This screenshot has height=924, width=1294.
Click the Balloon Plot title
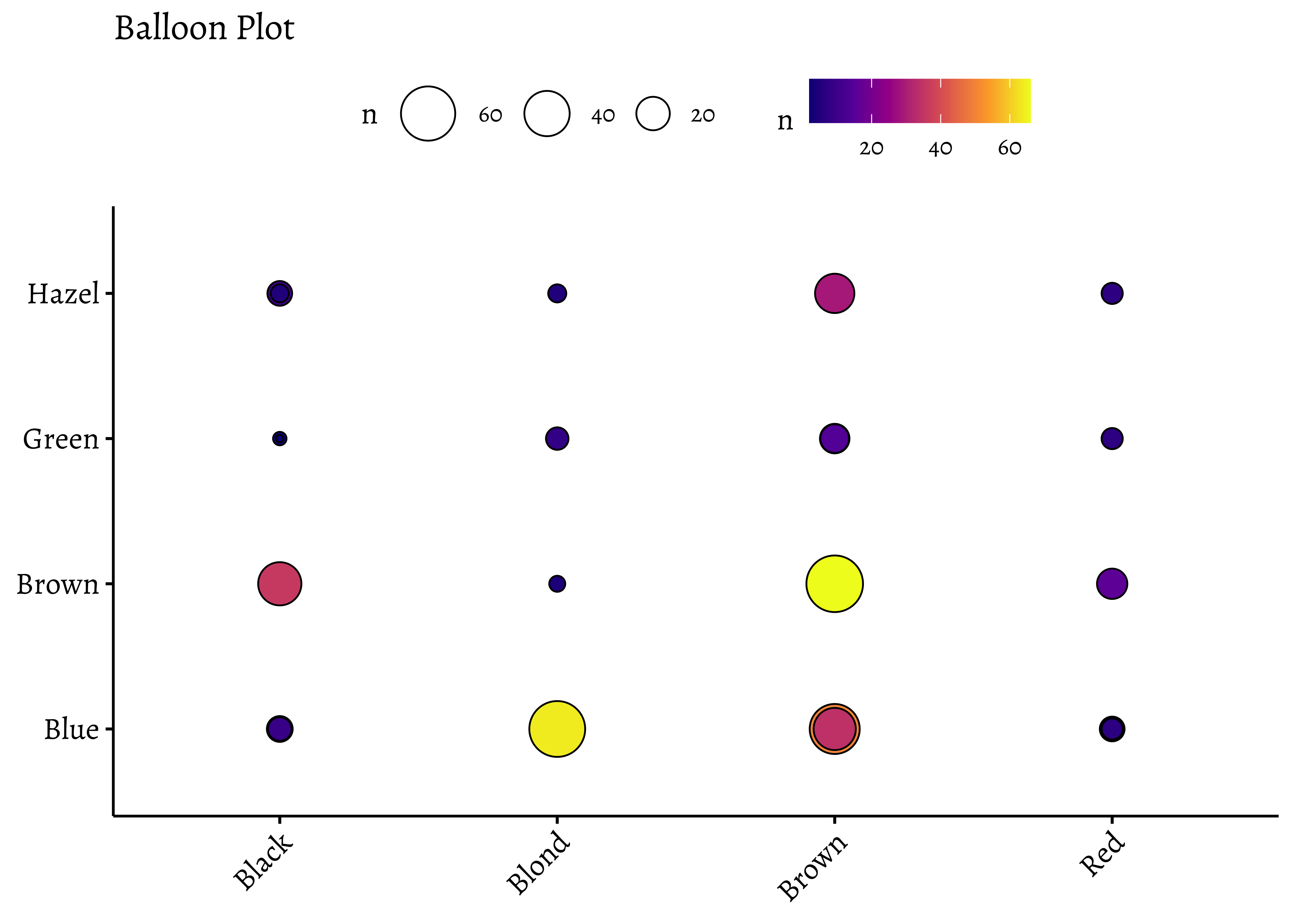(x=204, y=28)
